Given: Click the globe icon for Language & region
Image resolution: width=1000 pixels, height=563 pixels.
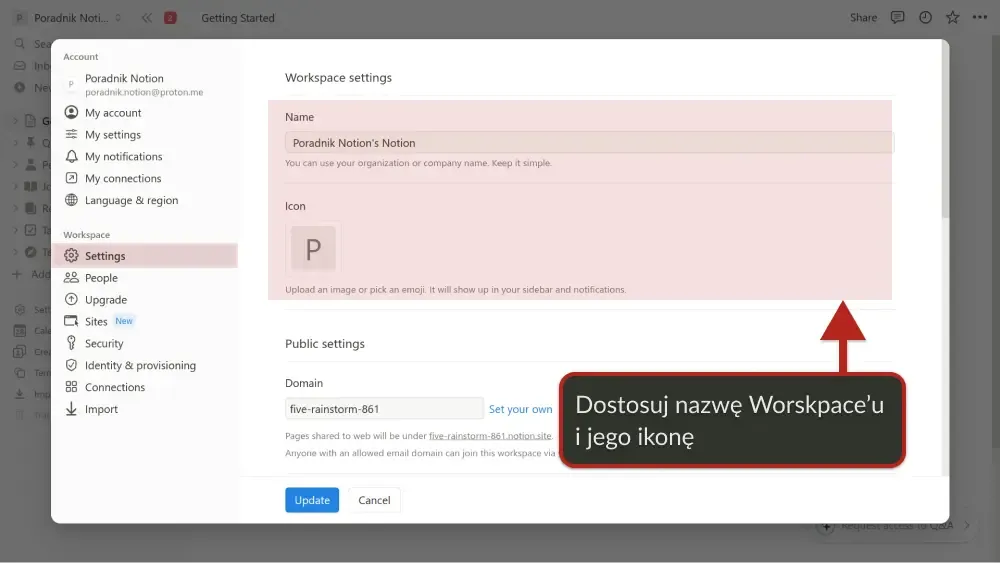Looking at the screenshot, I should 71,200.
